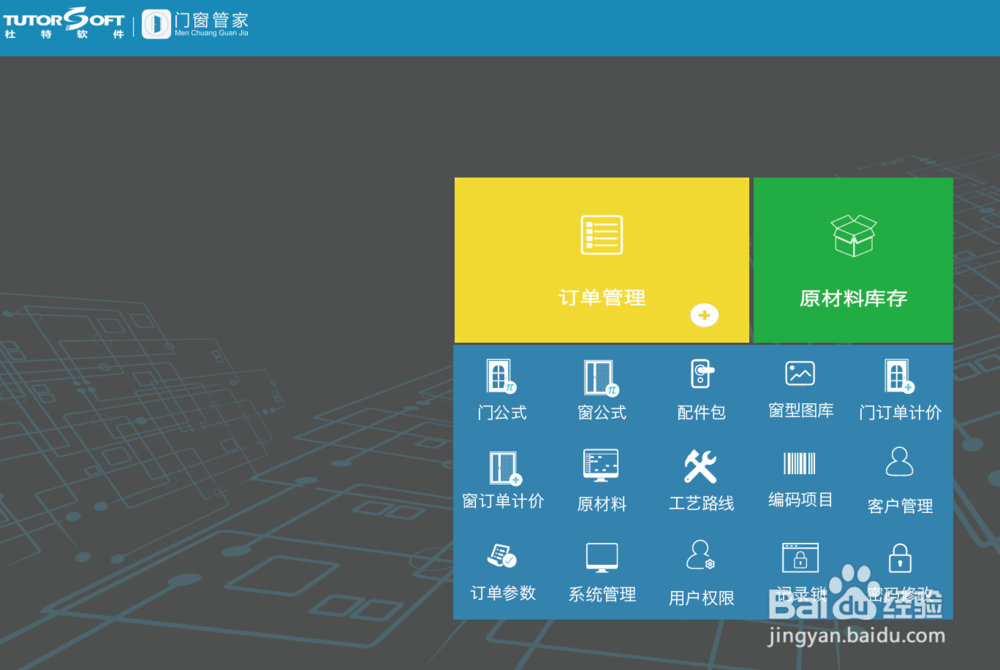Screen dimensions: 1000x670
Task: Open the 窗型图库 image gallery icon
Action: click(x=800, y=374)
